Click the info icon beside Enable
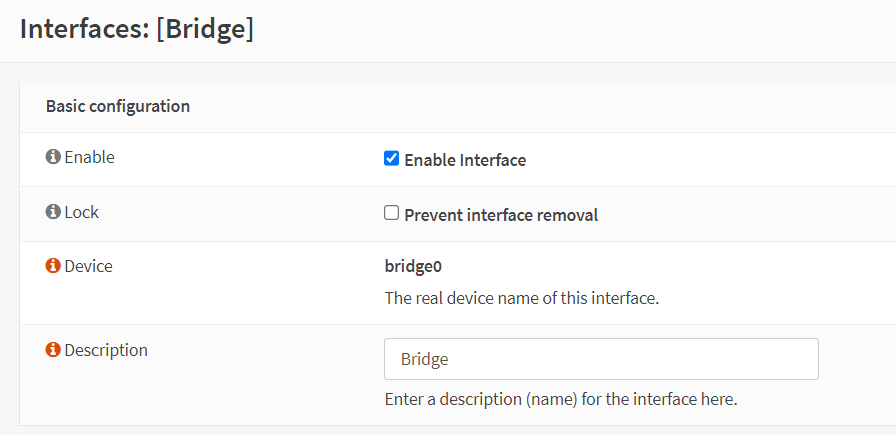 tap(53, 158)
